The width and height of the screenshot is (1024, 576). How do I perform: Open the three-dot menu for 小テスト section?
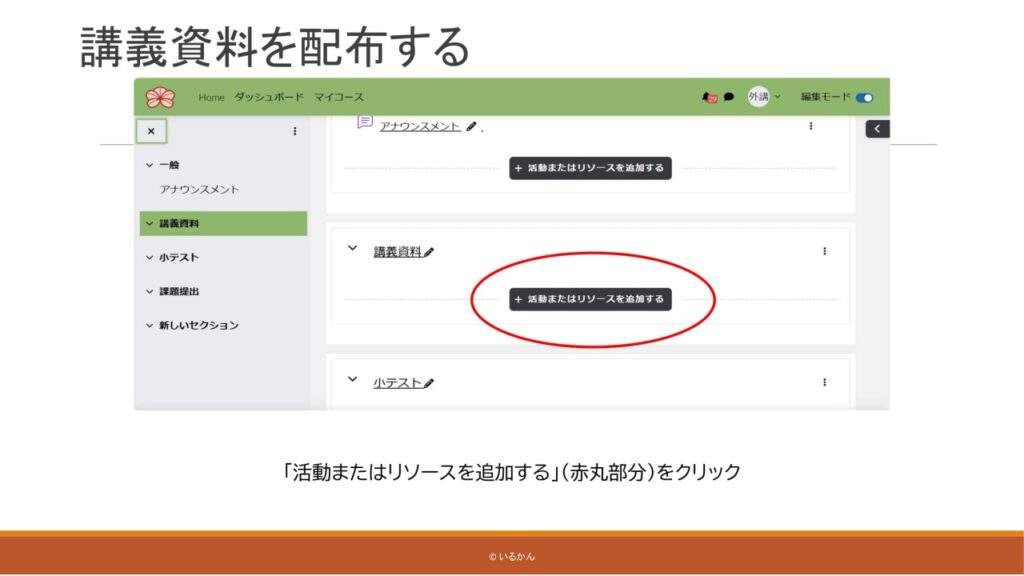tap(824, 382)
